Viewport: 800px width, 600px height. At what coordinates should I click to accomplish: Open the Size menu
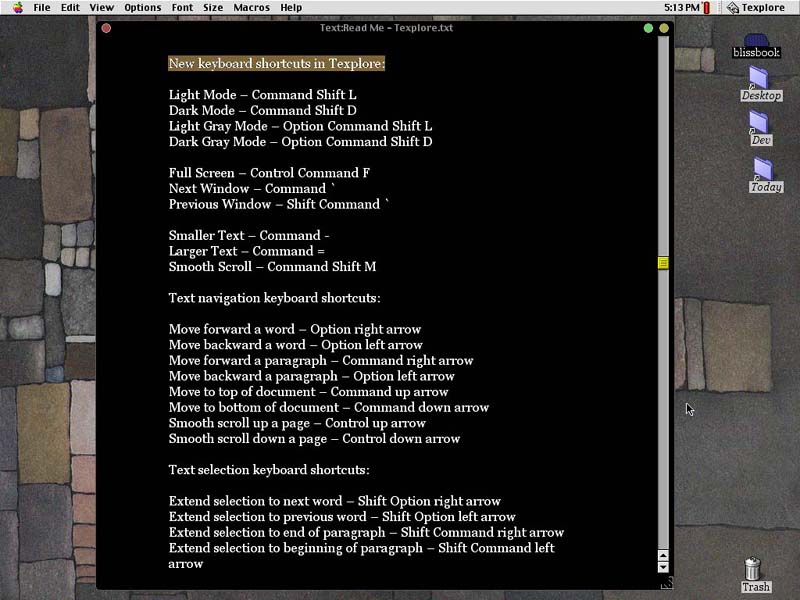click(x=213, y=8)
